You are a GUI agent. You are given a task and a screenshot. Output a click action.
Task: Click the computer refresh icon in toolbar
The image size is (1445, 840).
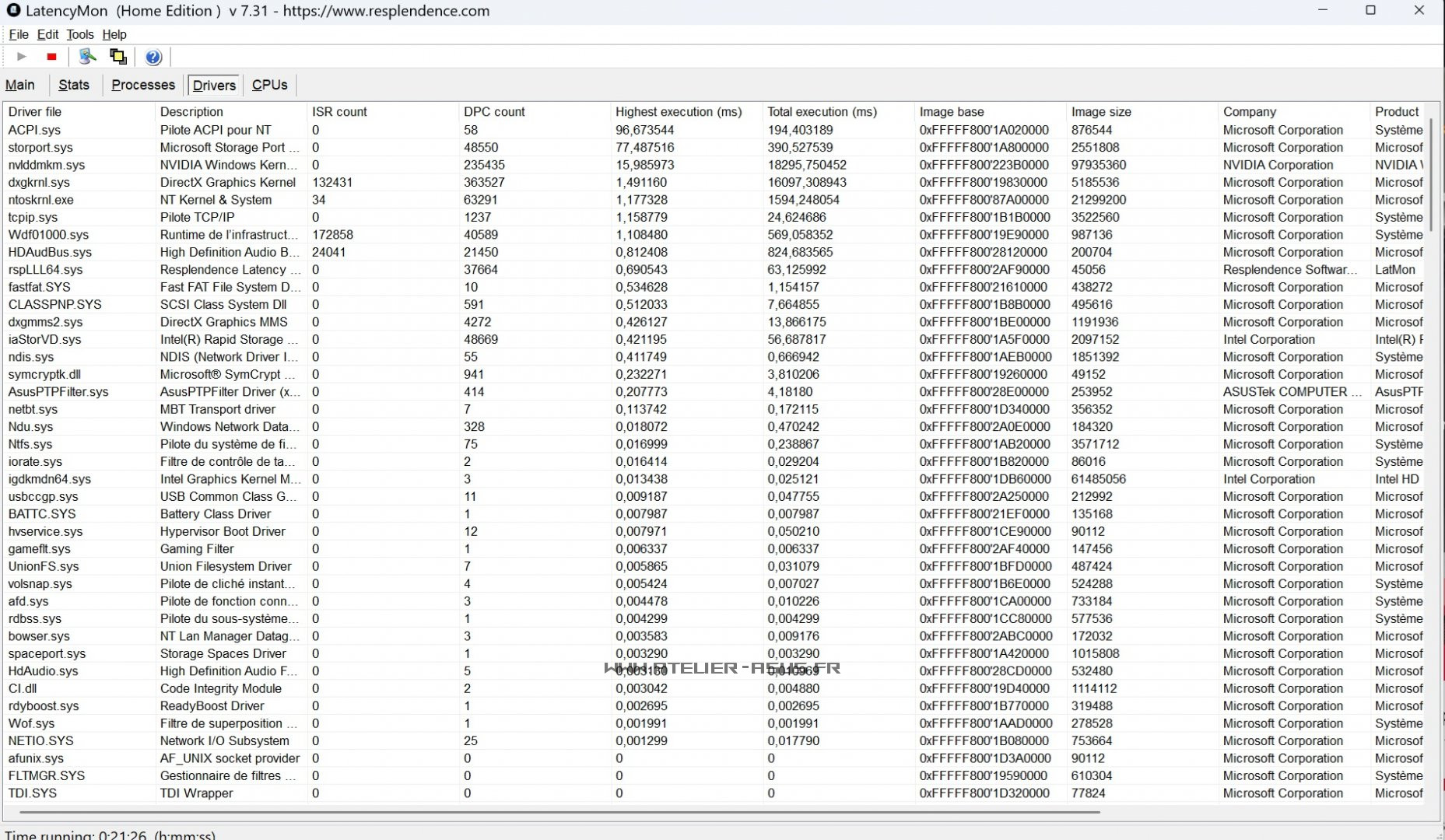click(x=88, y=57)
